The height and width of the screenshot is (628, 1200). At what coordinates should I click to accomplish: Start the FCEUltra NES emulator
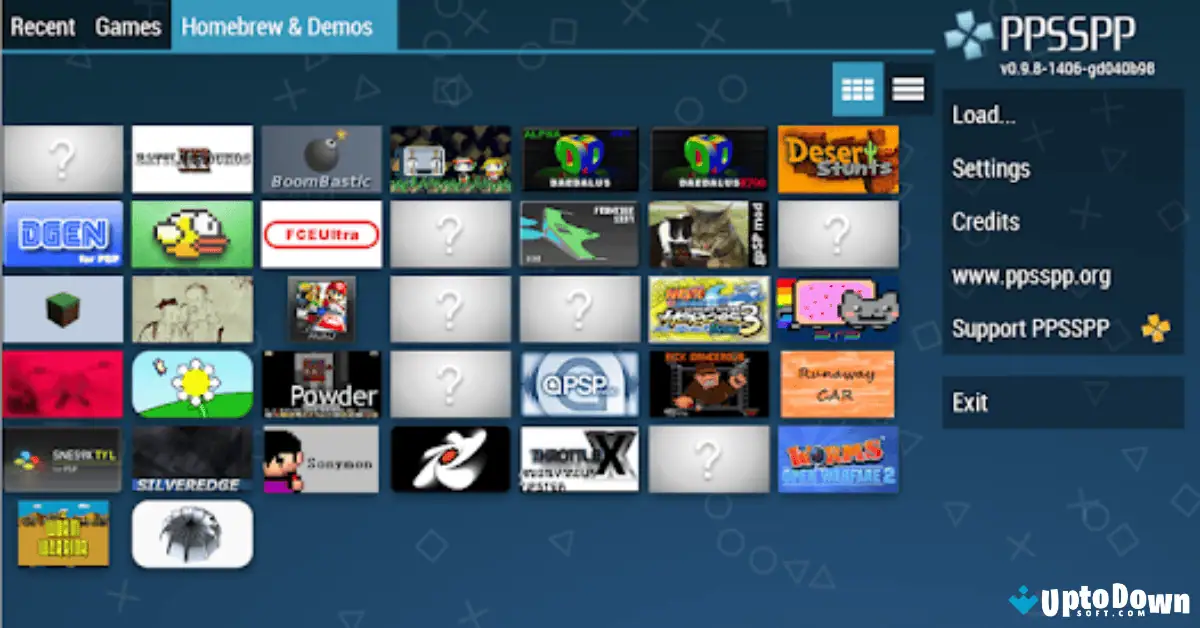point(321,233)
